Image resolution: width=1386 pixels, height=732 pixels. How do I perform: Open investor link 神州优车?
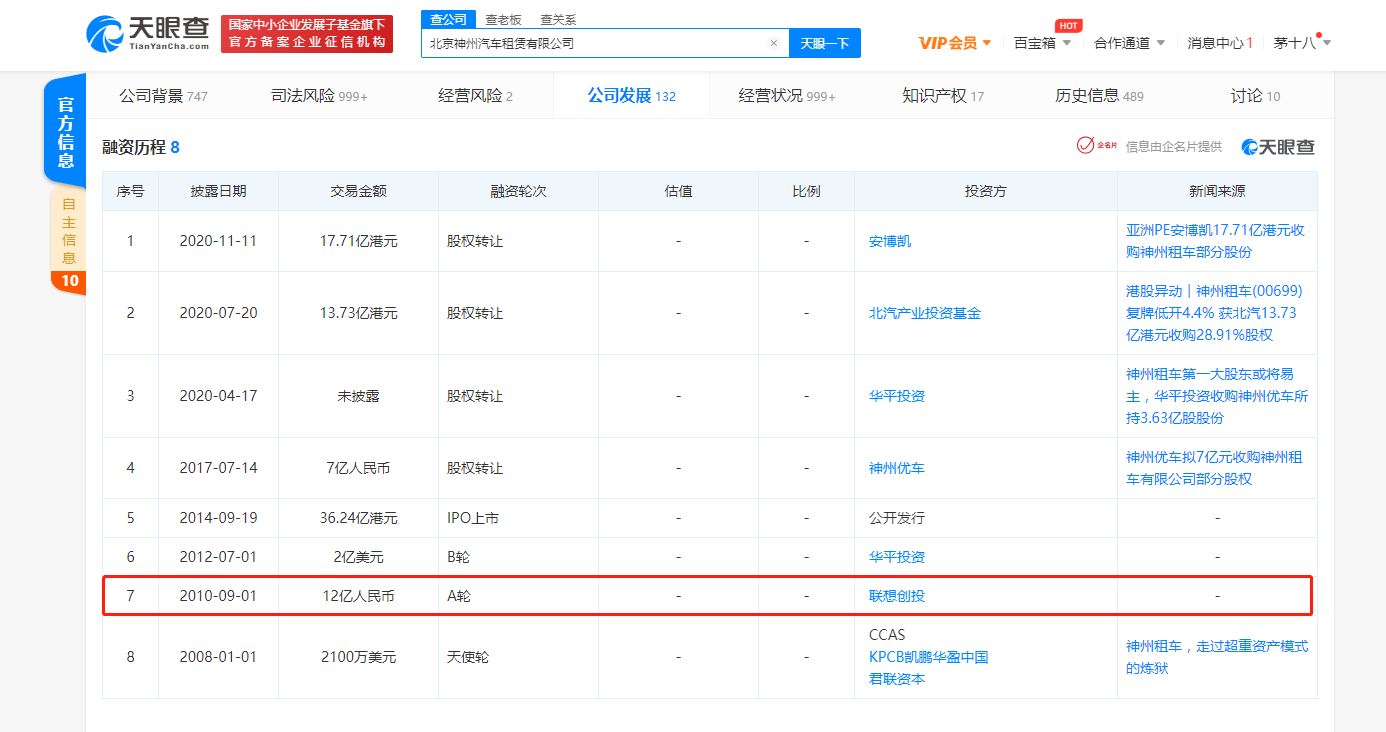click(897, 468)
